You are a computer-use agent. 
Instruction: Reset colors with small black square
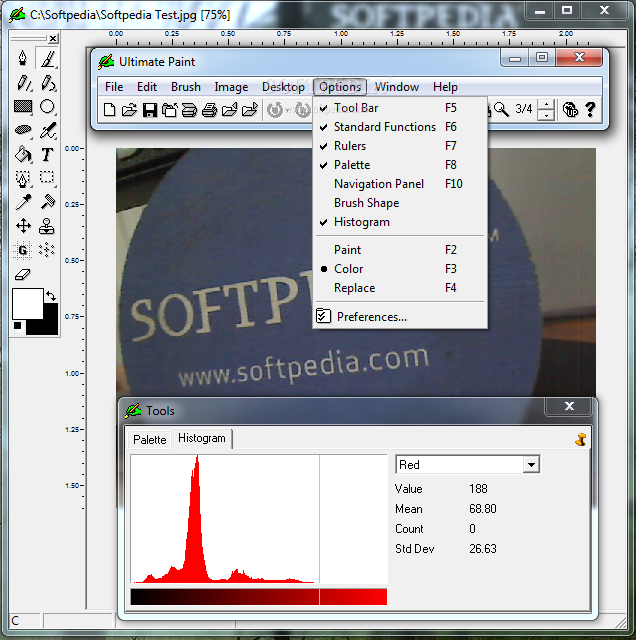click(18, 325)
